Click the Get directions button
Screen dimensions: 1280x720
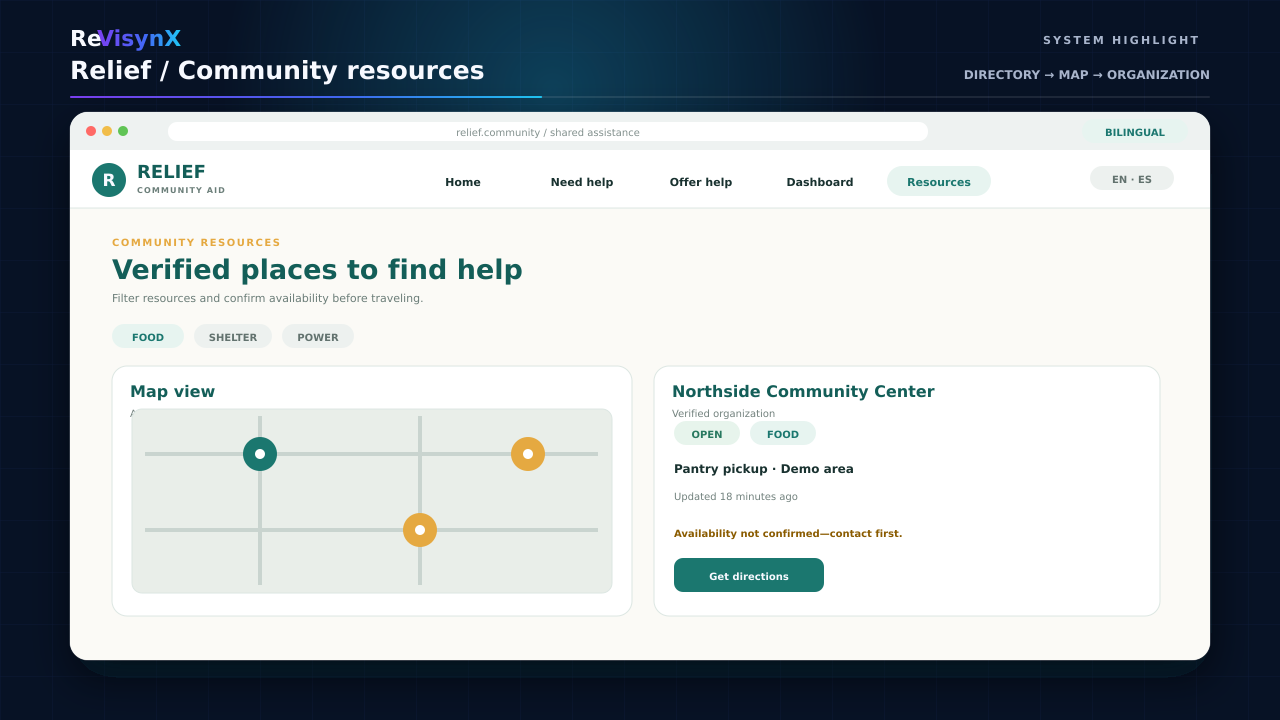[x=749, y=575]
